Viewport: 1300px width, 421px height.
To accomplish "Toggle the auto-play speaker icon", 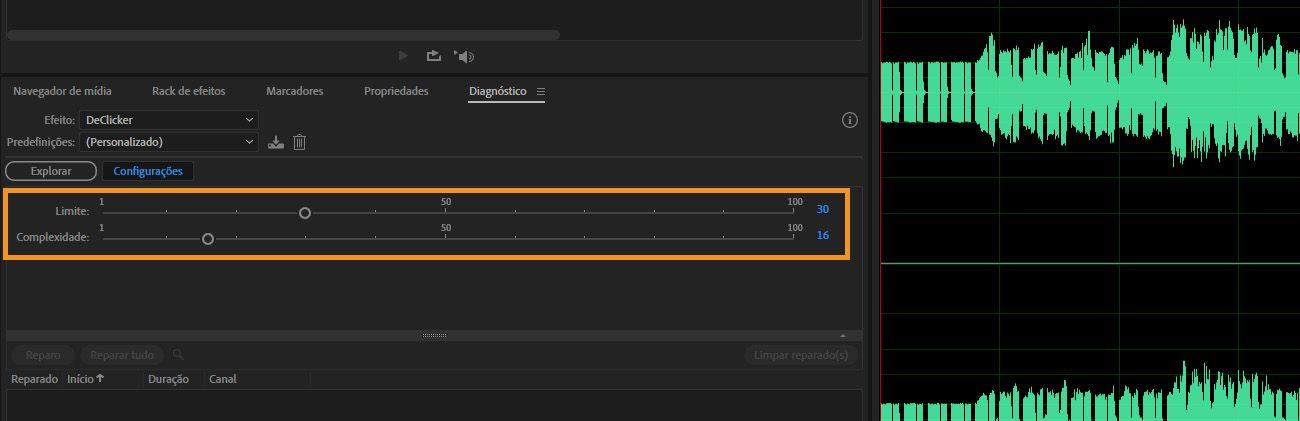I will click(x=463, y=56).
